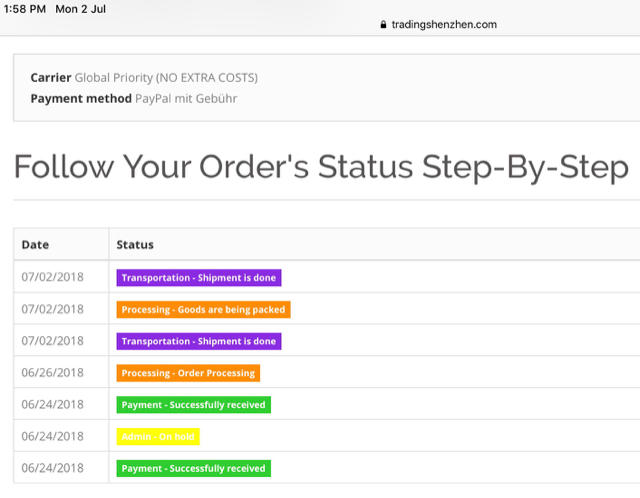Click the 'Payment - Successfully received' badge in the last row

point(193,468)
